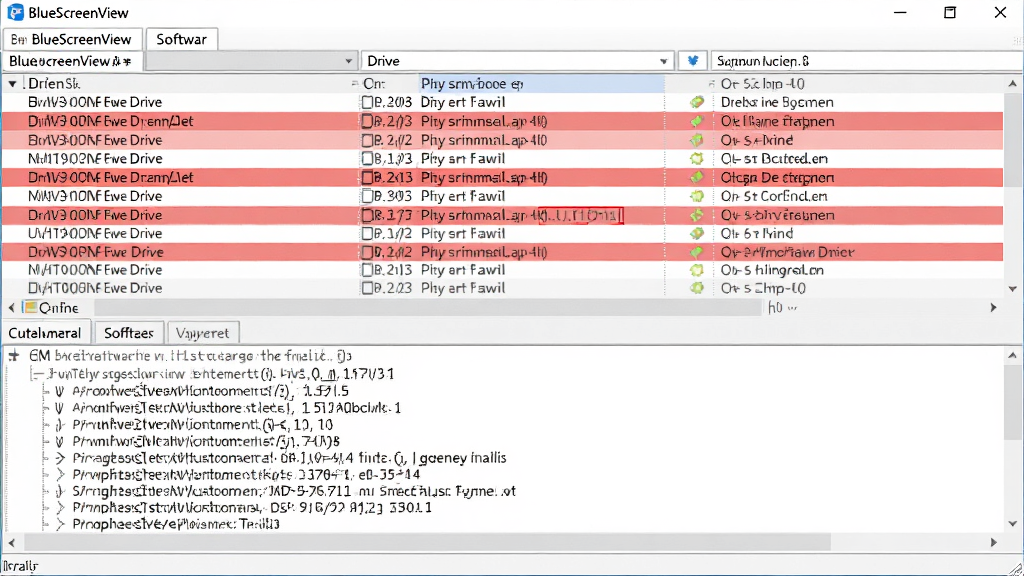Click the scroll-right arrow on the Onfine row
The image size is (1024, 576).
point(993,308)
